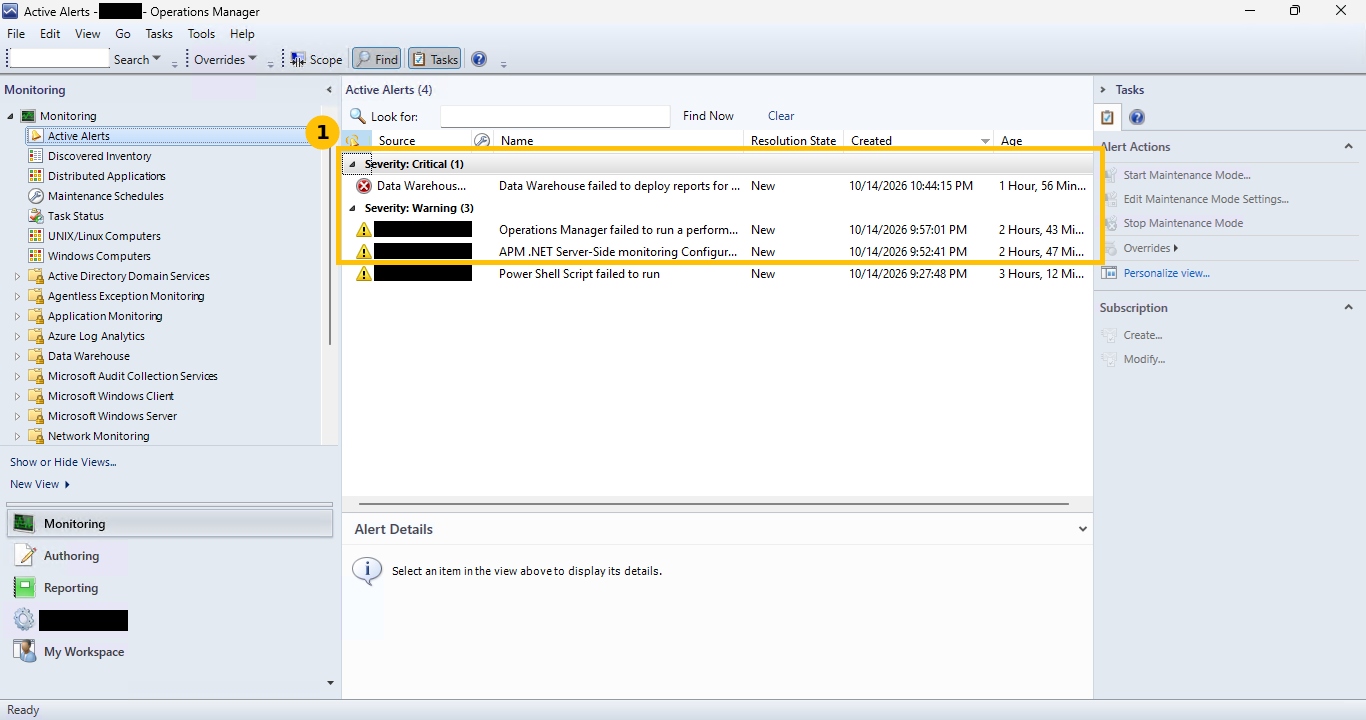Open the File menu
This screenshot has height=720, width=1366.
coord(16,34)
